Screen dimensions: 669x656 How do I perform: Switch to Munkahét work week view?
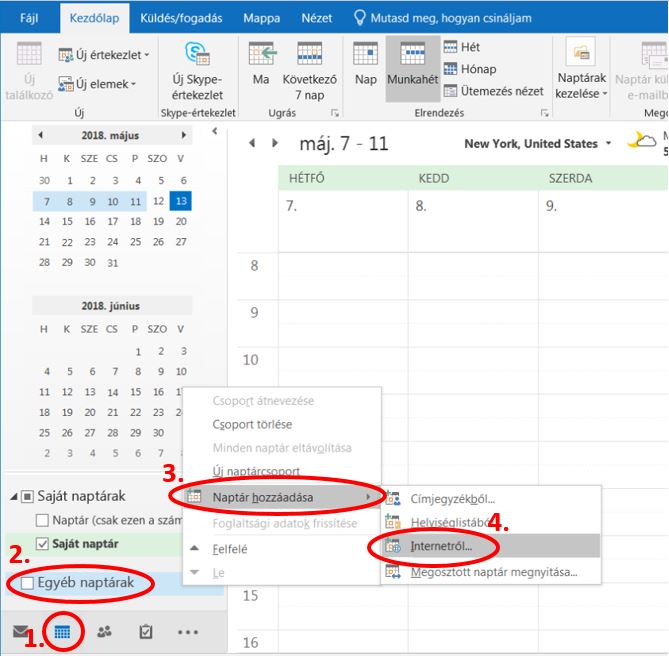pyautogui.click(x=412, y=70)
